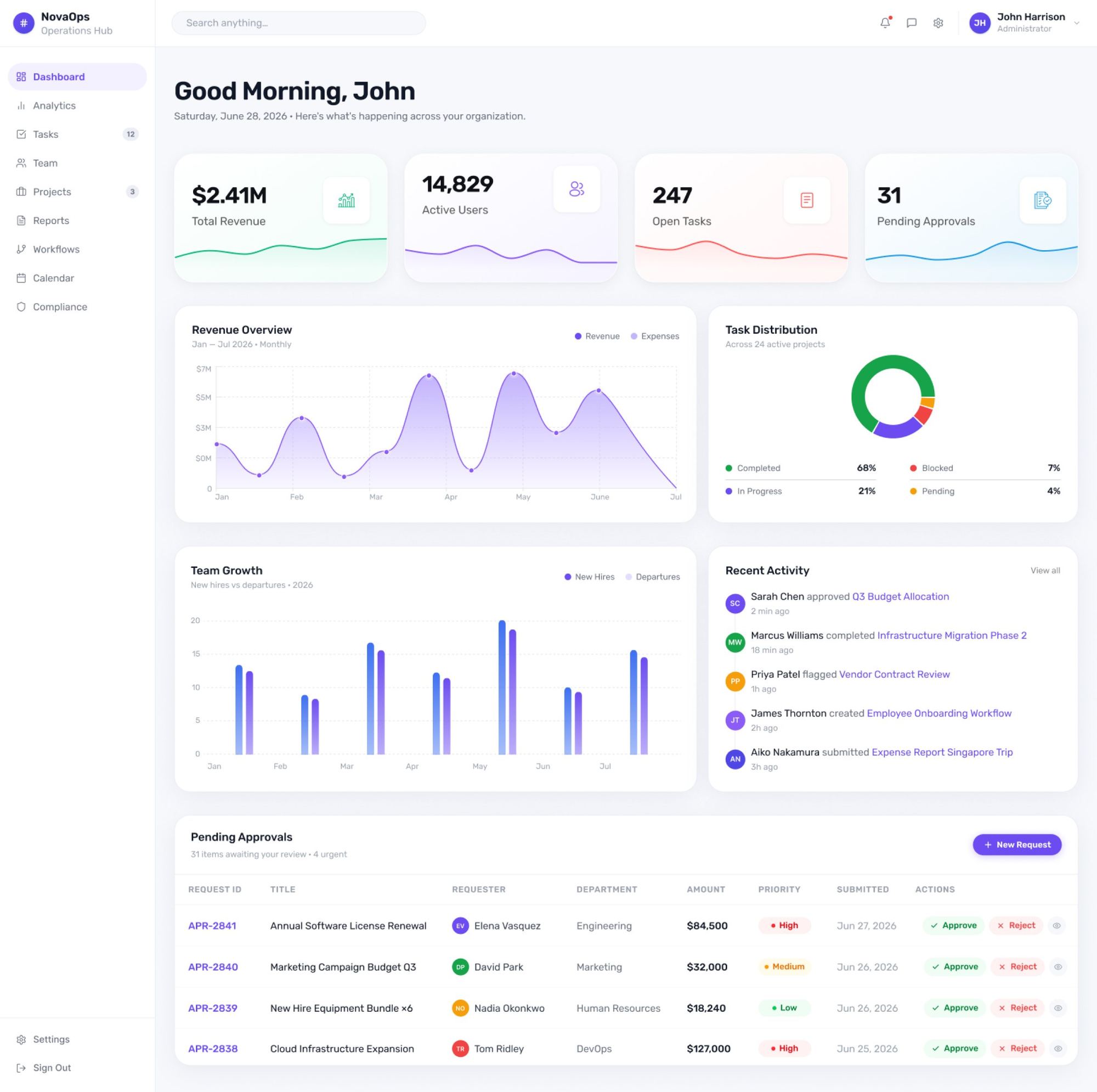Click the Total Revenue chart icon
This screenshot has height=1092, width=1097.
click(x=346, y=200)
